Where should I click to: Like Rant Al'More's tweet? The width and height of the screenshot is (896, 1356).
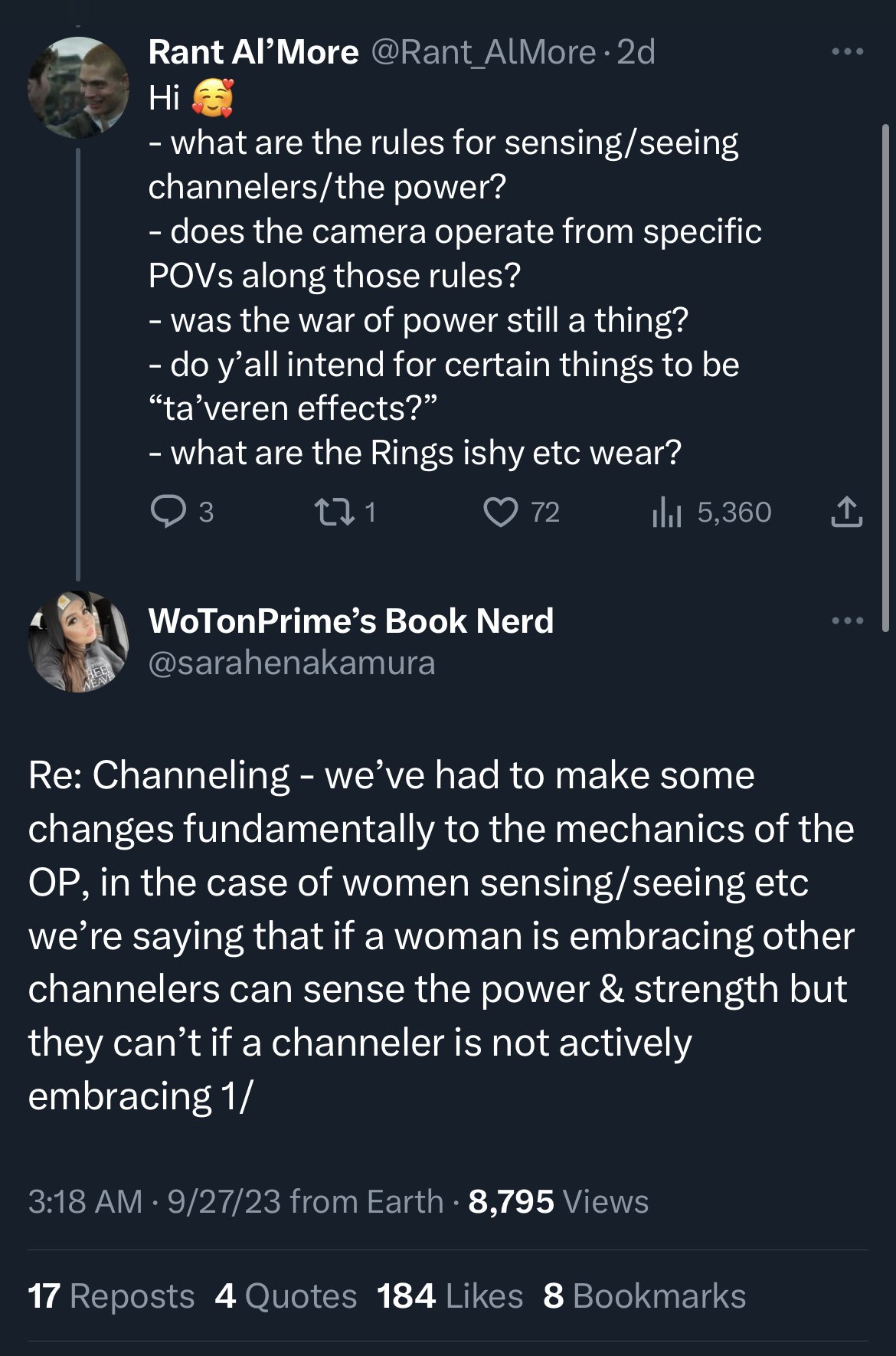(x=501, y=512)
